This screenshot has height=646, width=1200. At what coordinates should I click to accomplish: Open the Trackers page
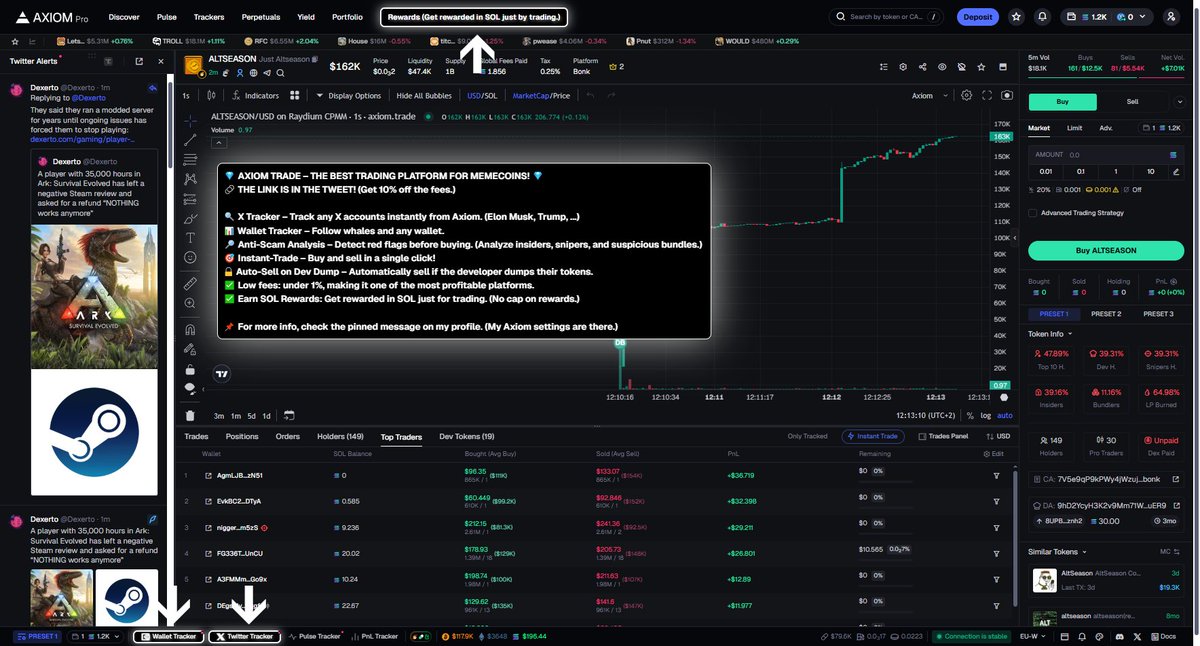[x=209, y=17]
